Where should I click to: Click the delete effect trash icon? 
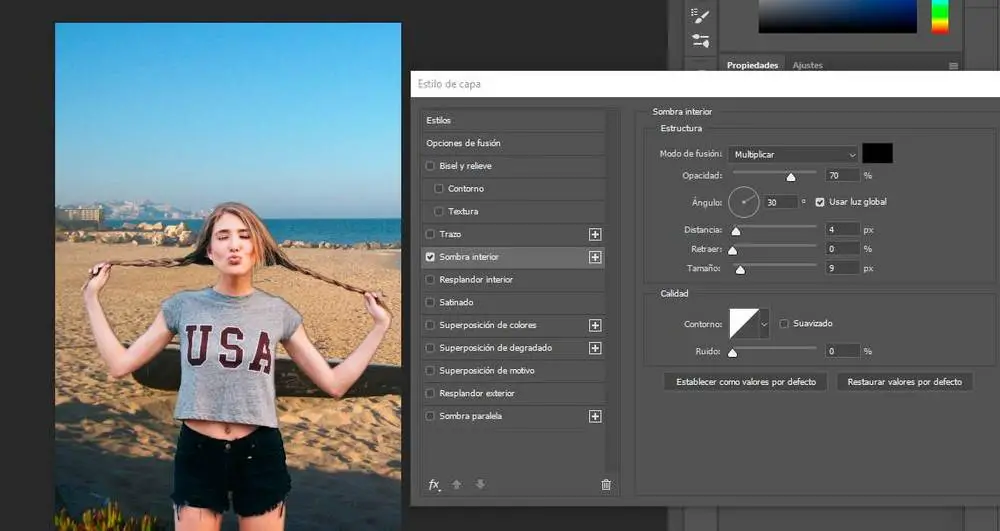(x=605, y=485)
